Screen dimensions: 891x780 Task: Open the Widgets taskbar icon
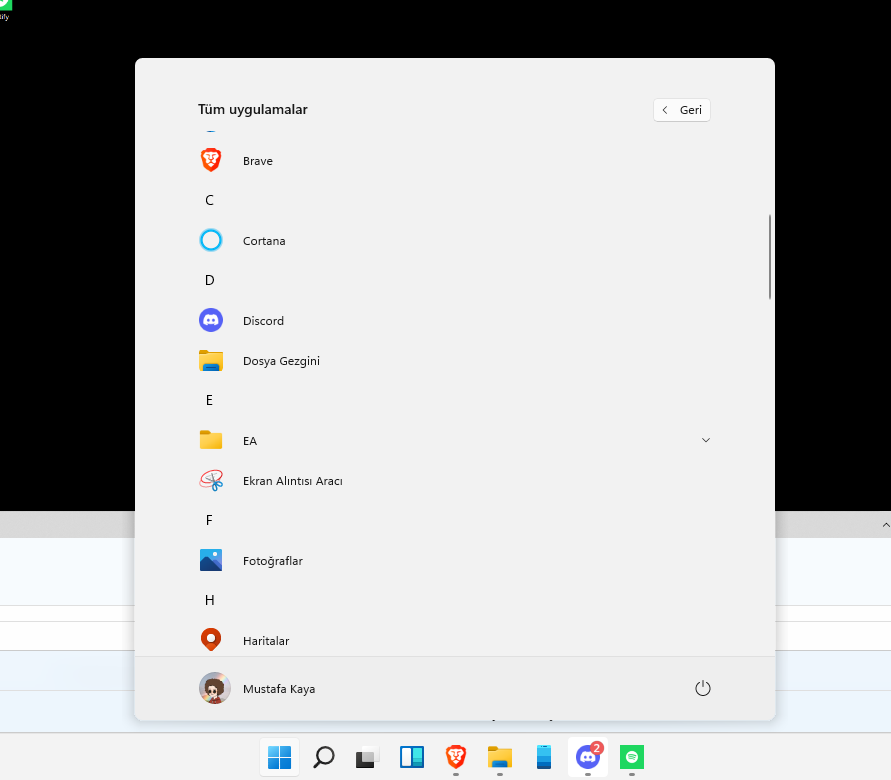[x=412, y=757]
